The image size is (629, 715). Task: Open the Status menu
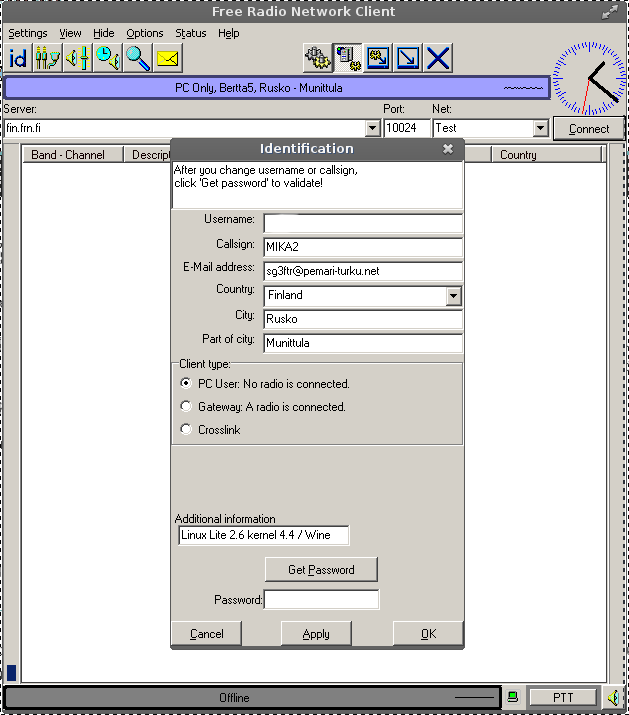pos(191,33)
